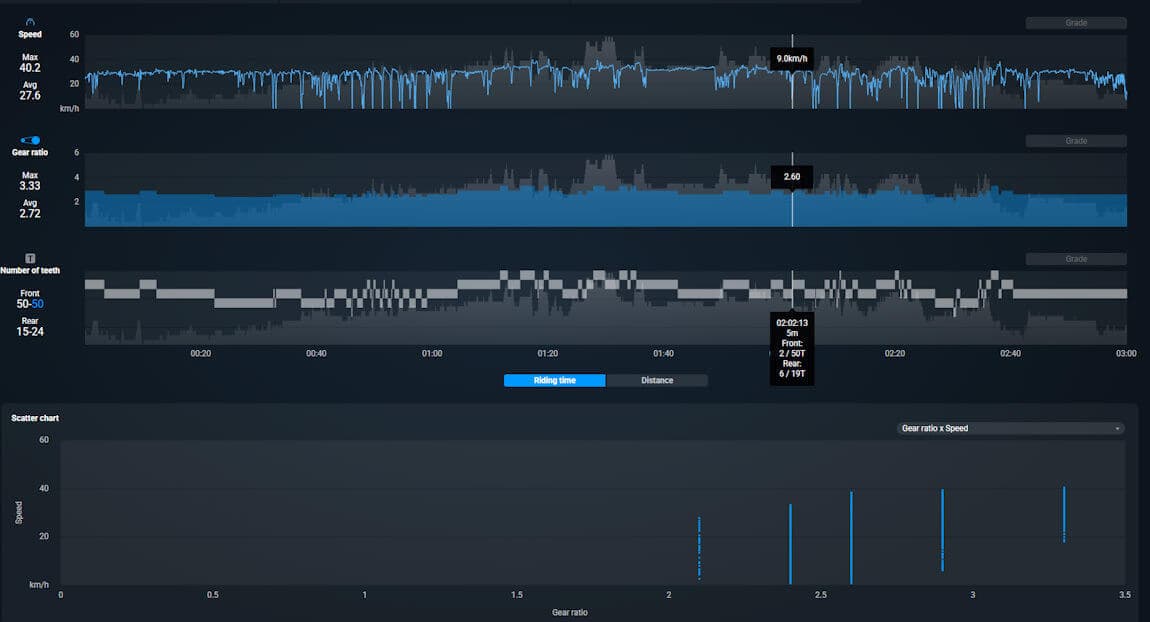Click the Gear ratio chain icon
This screenshot has width=1150, height=622.
coord(30,140)
